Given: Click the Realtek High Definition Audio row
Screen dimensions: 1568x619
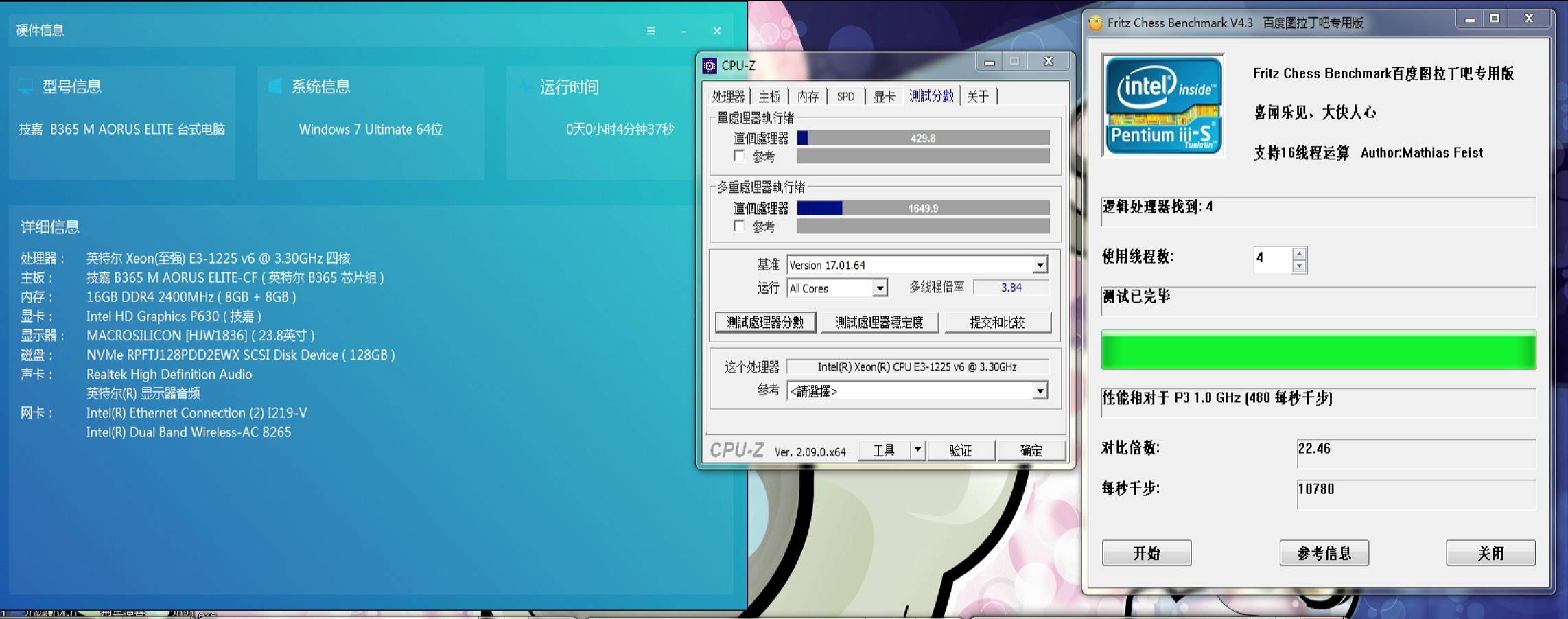Looking at the screenshot, I should tap(136, 374).
